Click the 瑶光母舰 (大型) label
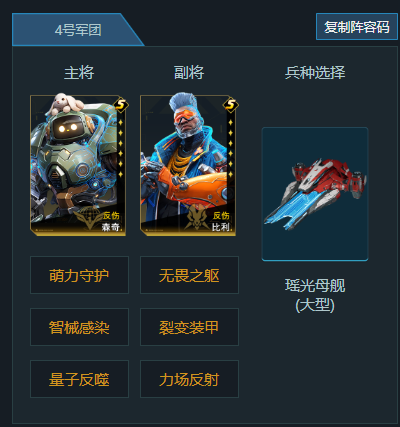Viewport: 400px width, 427px height. coord(315,295)
